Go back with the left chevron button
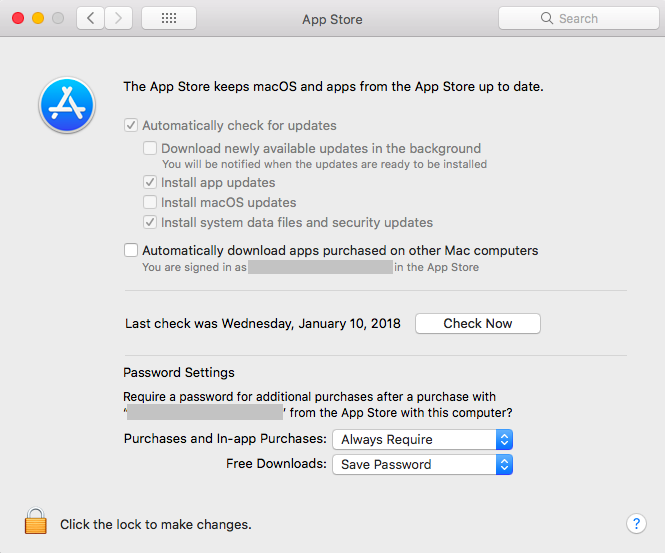Viewport: 665px width, 553px height. (90, 18)
